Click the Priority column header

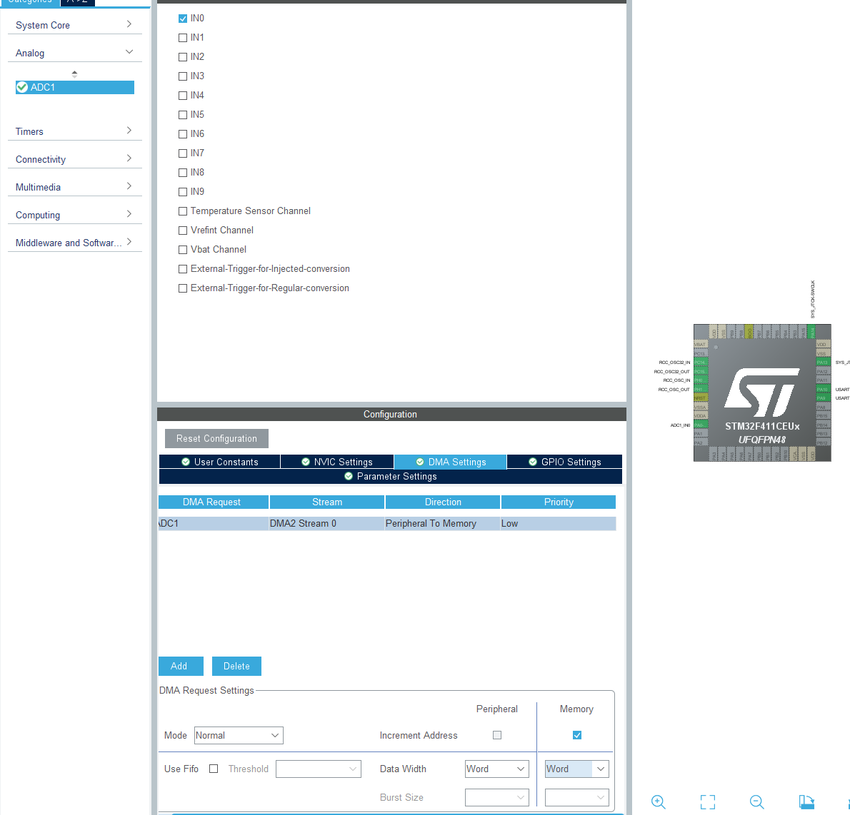tap(558, 502)
